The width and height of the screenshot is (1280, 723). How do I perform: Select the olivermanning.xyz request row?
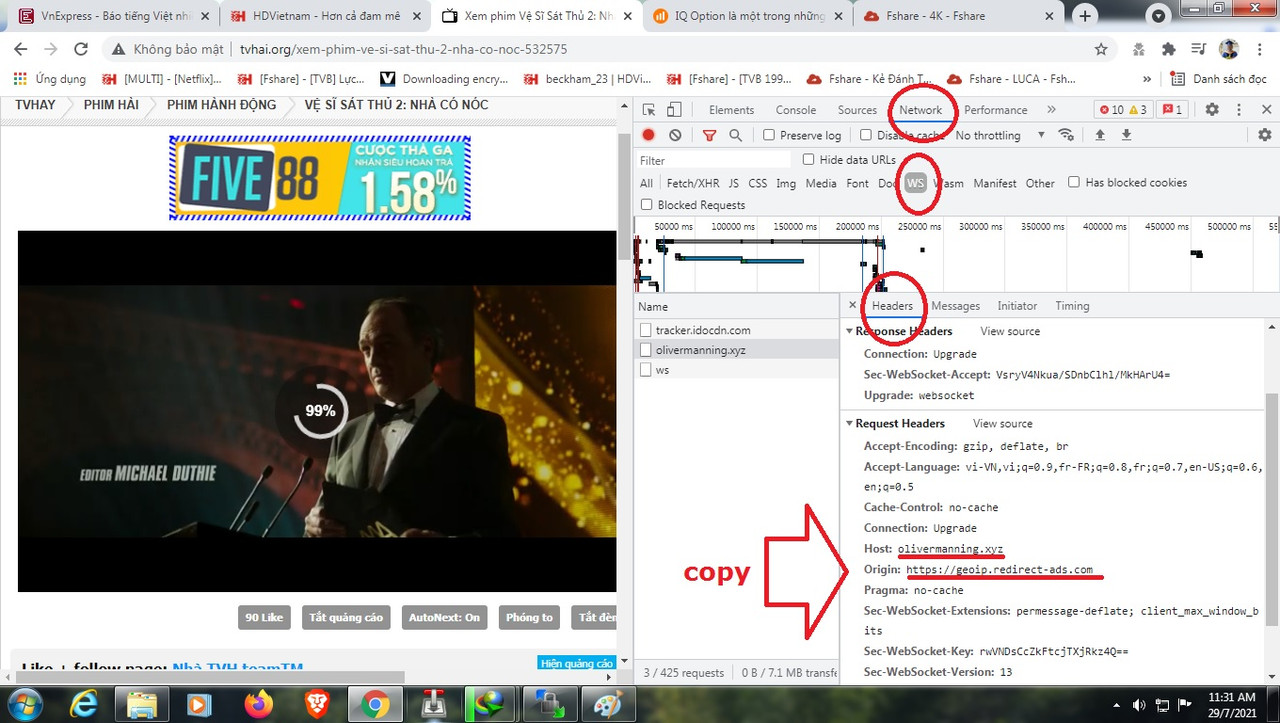tap(737, 350)
